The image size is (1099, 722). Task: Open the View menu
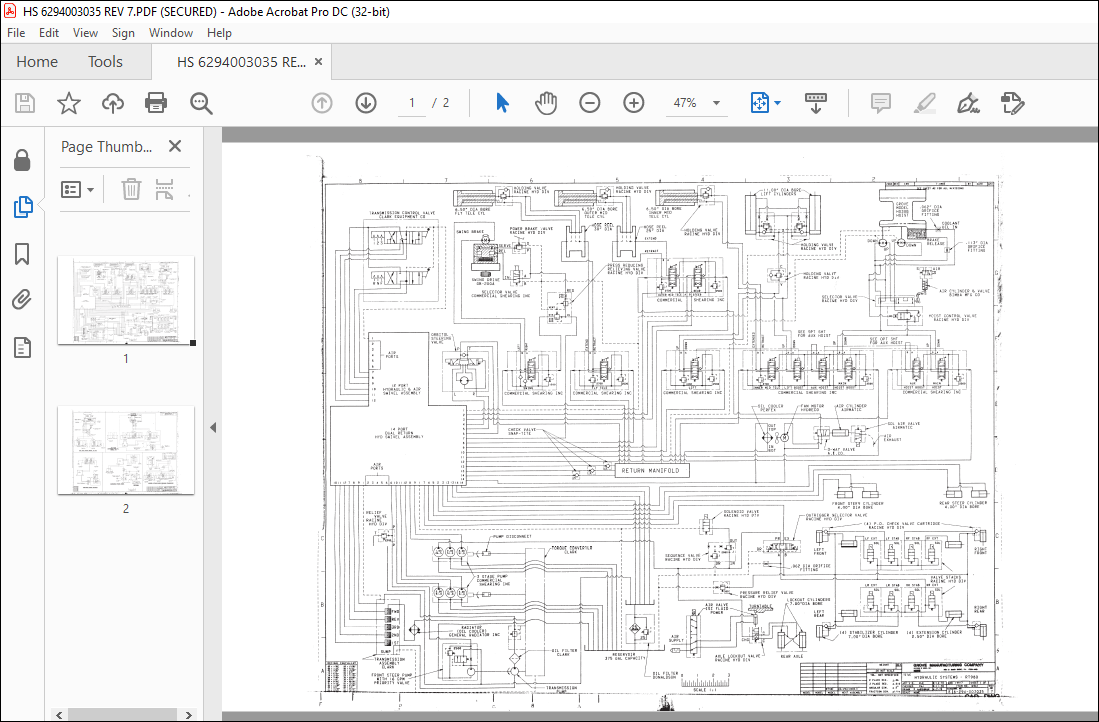coord(86,33)
